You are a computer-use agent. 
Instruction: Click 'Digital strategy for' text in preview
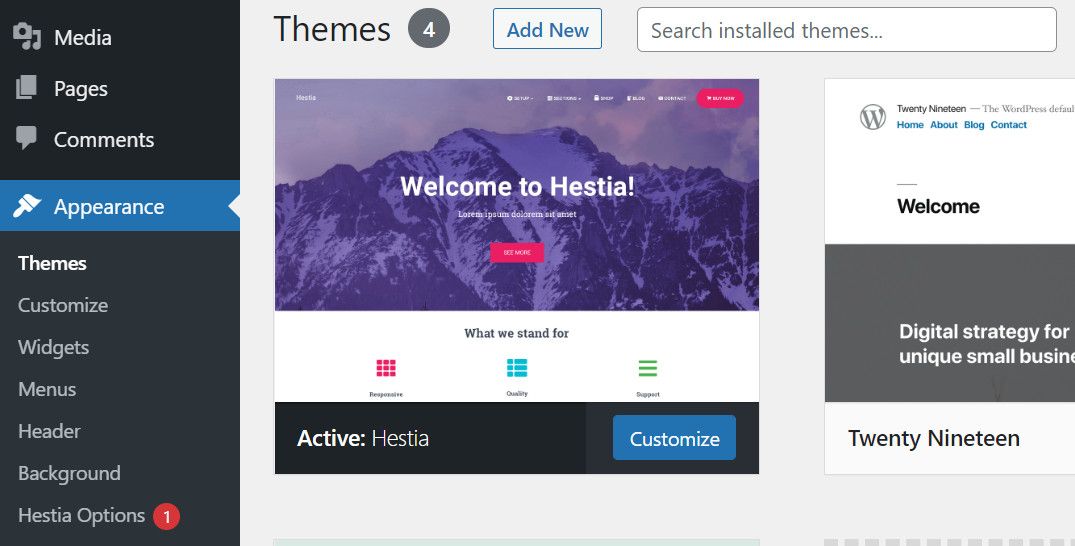point(984,332)
